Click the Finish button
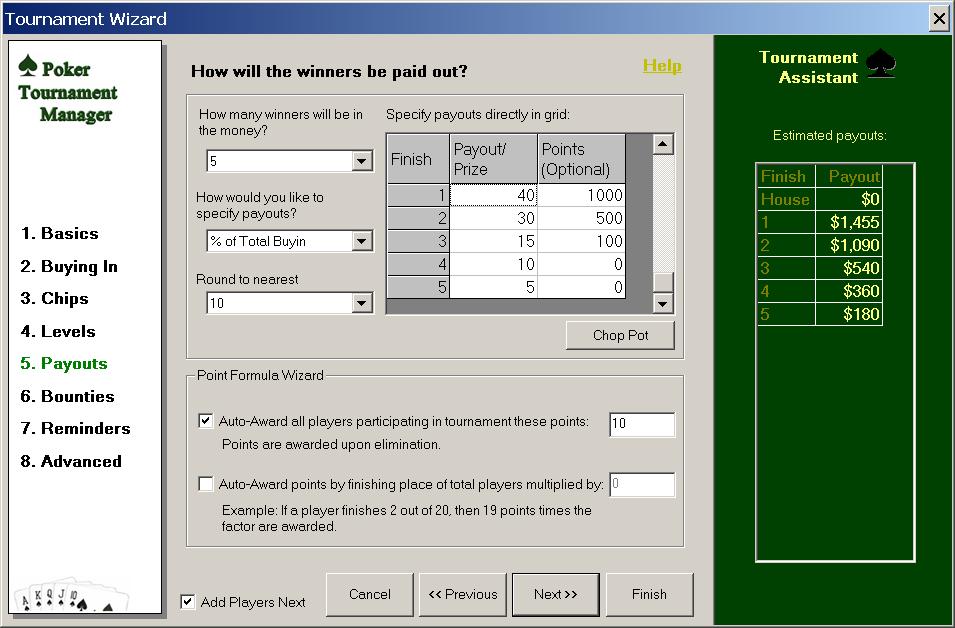Image resolution: width=955 pixels, height=628 pixels. pyautogui.click(x=649, y=594)
